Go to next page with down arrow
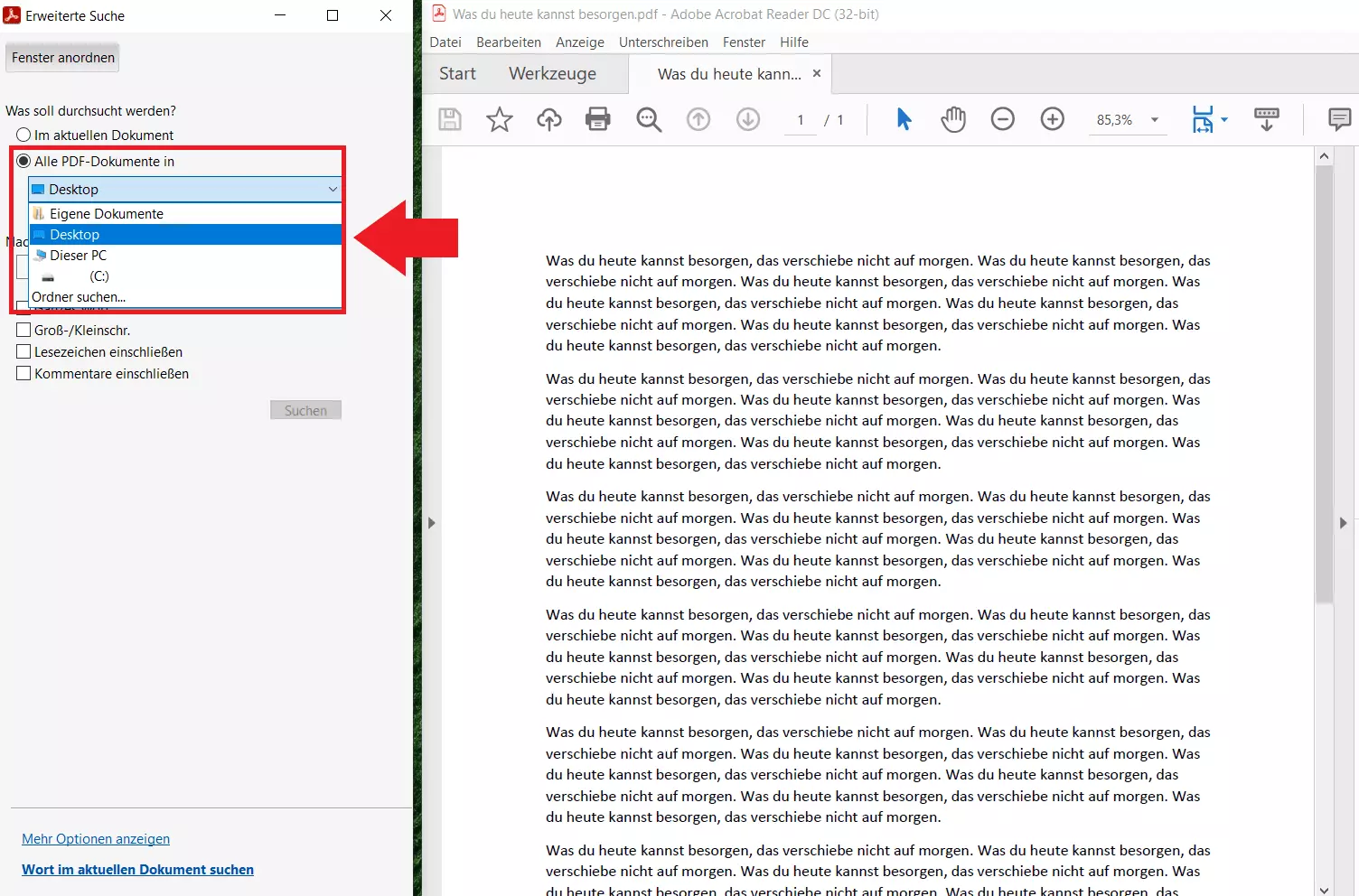The height and width of the screenshot is (896, 1359). (748, 119)
